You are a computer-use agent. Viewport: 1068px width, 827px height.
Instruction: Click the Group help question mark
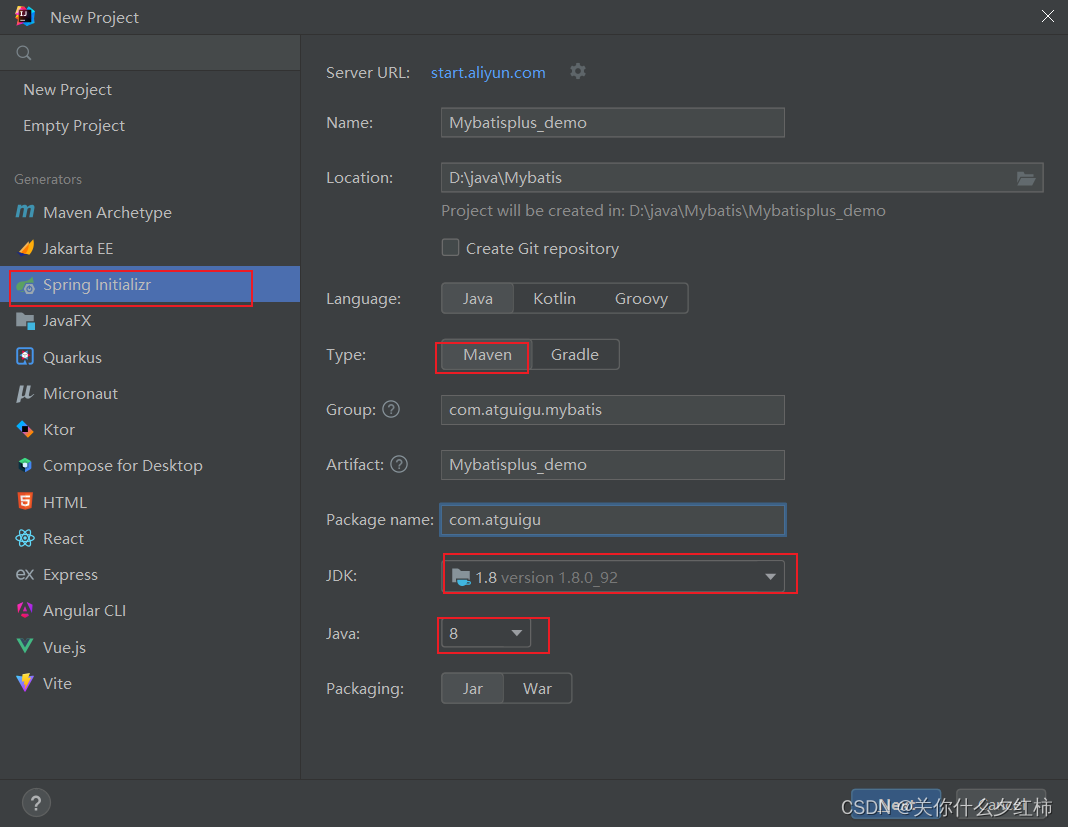coord(391,409)
